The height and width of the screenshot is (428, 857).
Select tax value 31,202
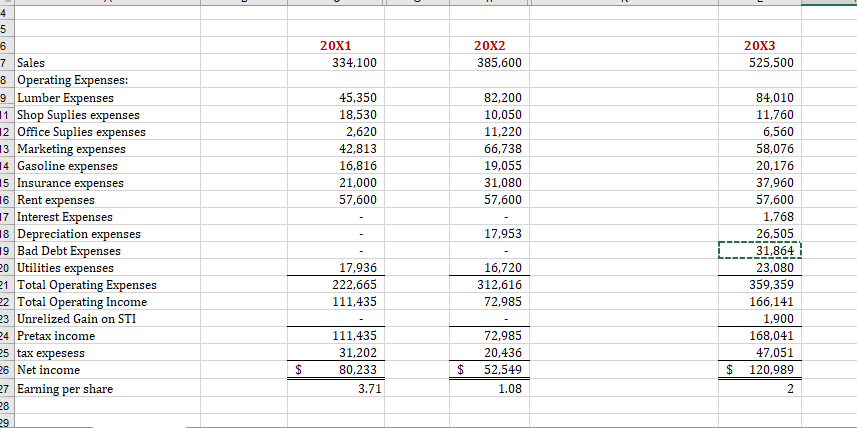click(336, 353)
